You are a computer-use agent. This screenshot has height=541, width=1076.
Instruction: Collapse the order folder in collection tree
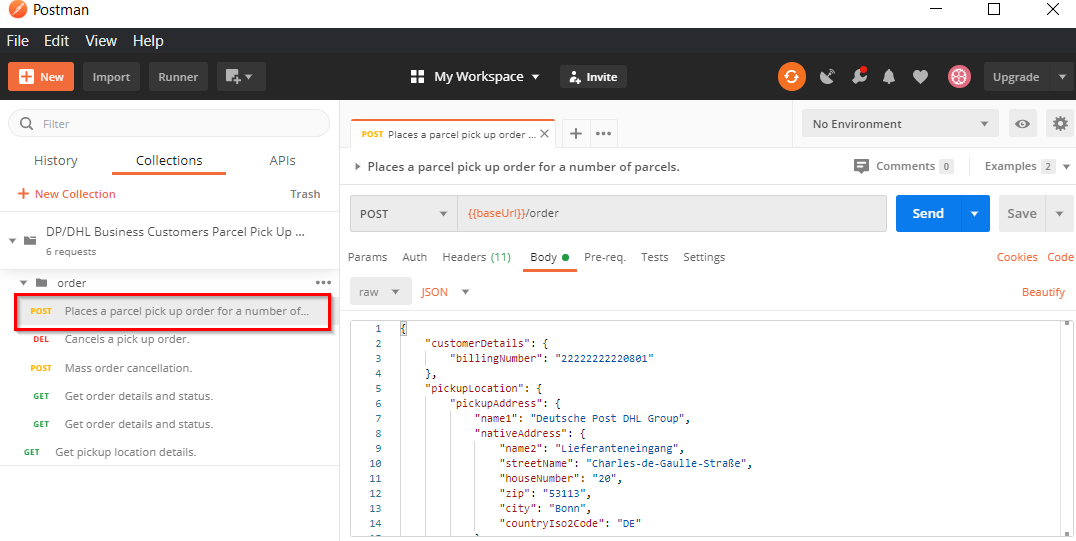tap(24, 283)
